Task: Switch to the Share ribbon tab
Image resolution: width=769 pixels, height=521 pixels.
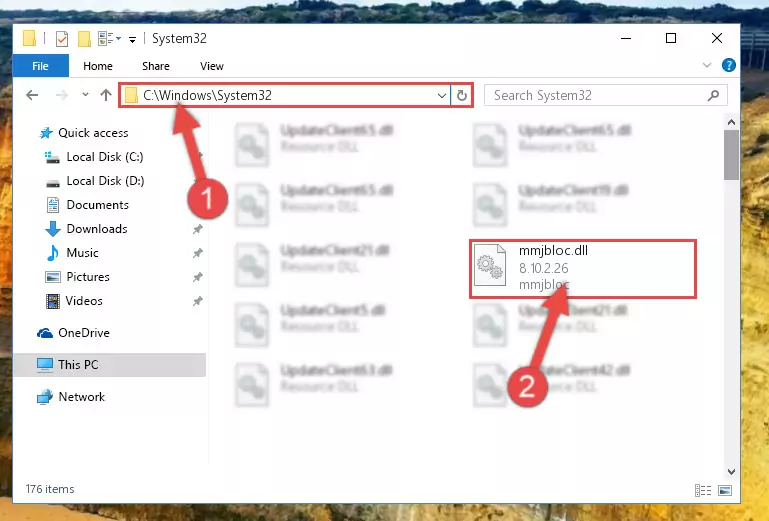Action: 156,66
